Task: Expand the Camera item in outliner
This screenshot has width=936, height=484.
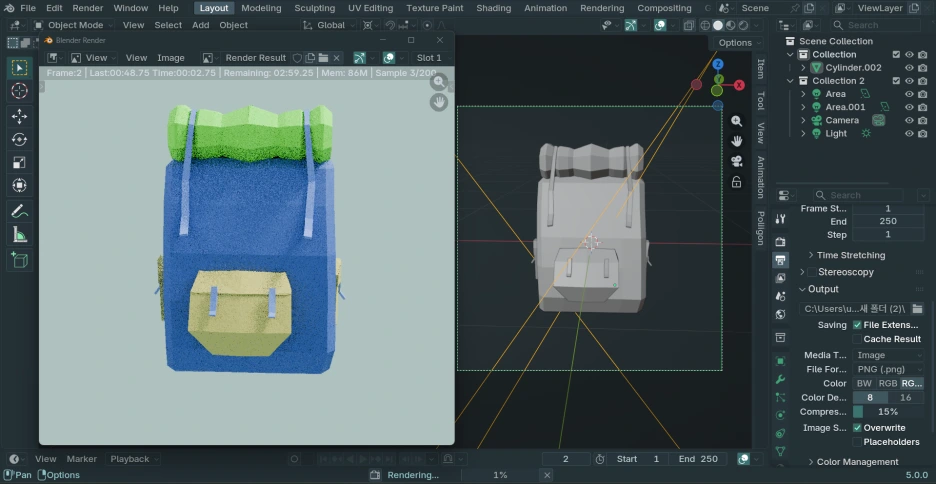Action: pos(803,120)
